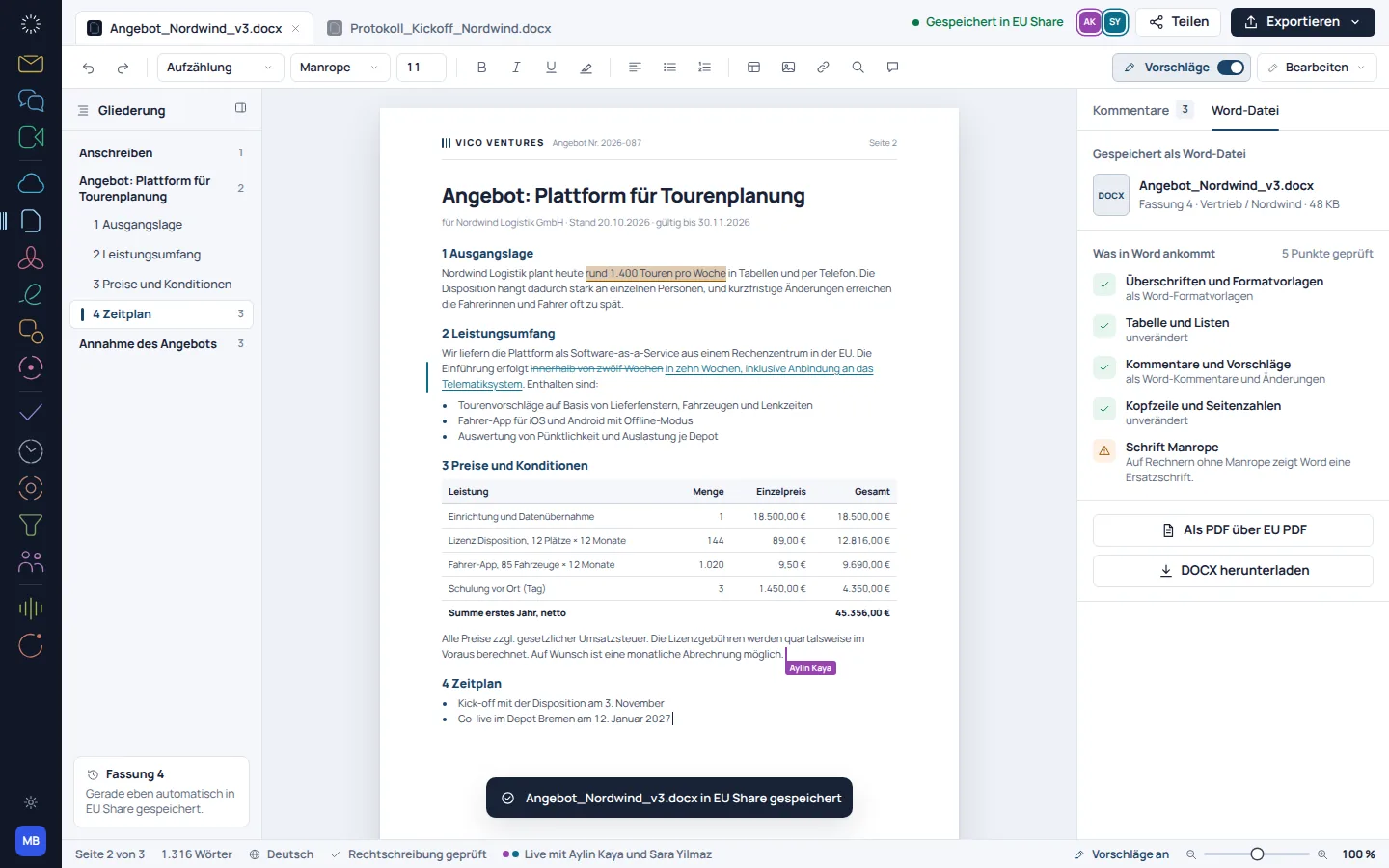The height and width of the screenshot is (868, 1389).
Task: Open text alignment options
Action: [x=635, y=68]
